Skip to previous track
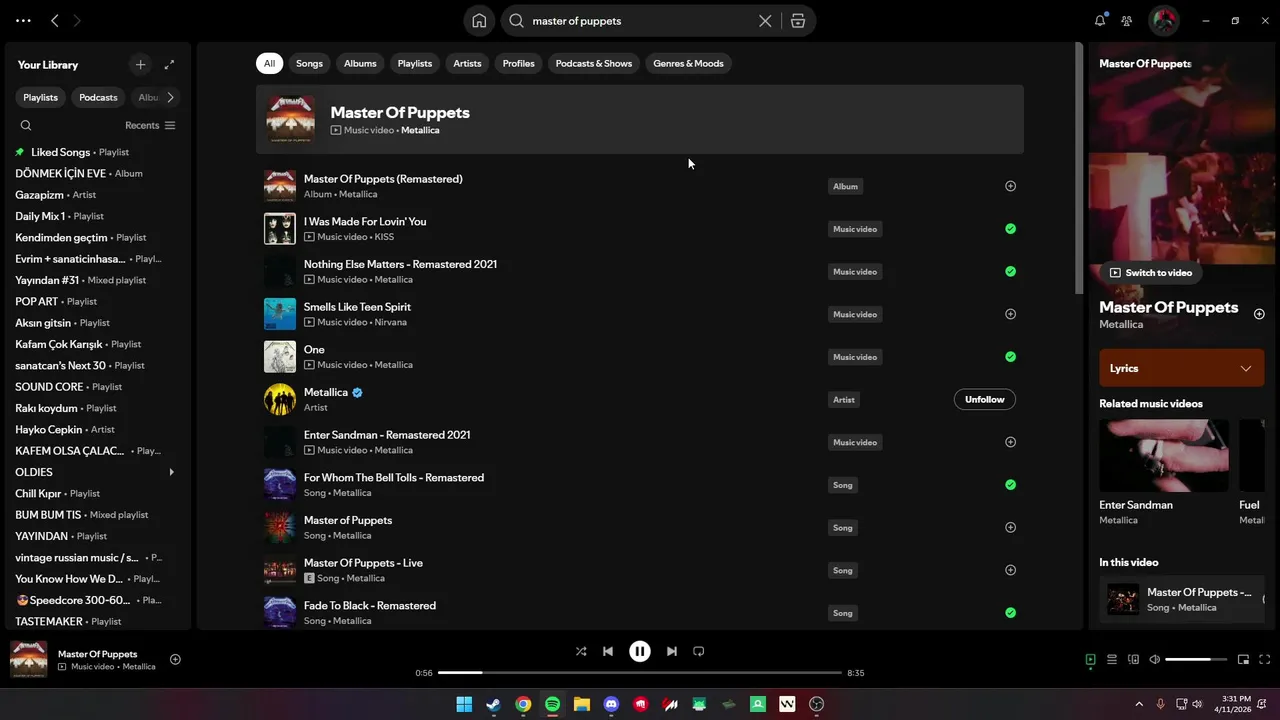1280x720 pixels. pyautogui.click(x=608, y=651)
